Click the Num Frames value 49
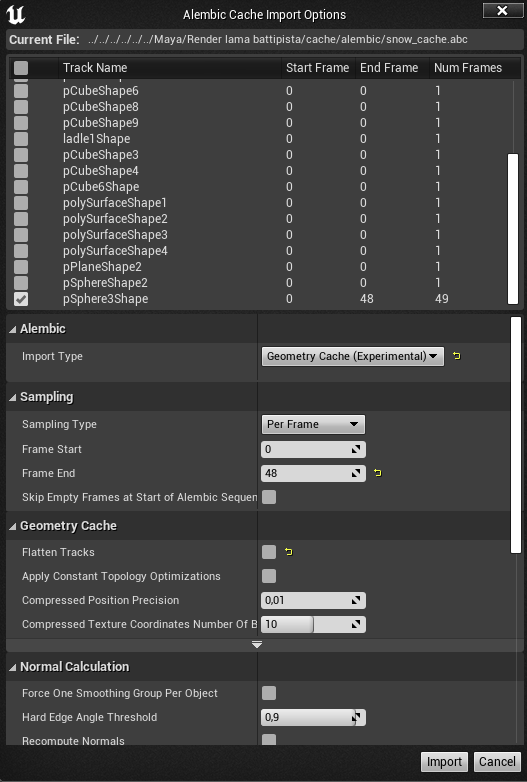Screen dimensions: 527x782 (442, 299)
